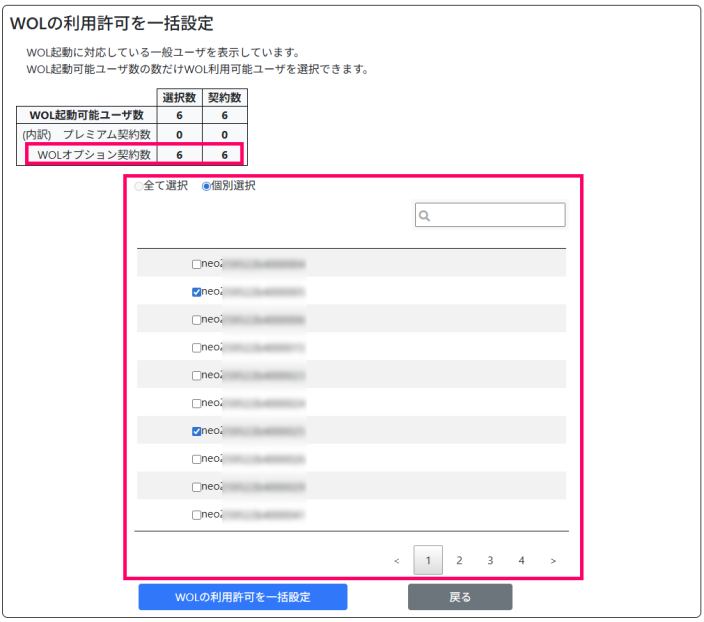The width and height of the screenshot is (704, 622).
Task: Open page 2 of user list
Action: coord(459,561)
